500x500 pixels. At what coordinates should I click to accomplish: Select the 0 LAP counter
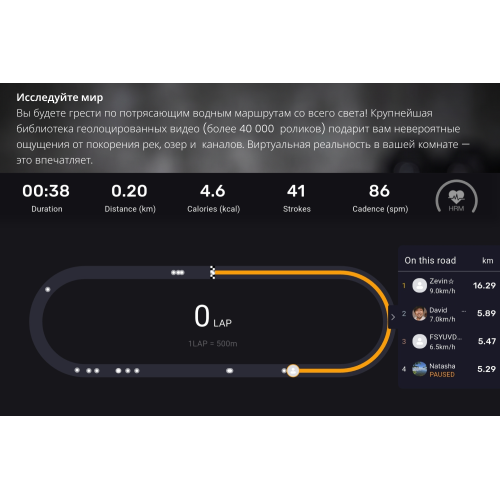213,316
